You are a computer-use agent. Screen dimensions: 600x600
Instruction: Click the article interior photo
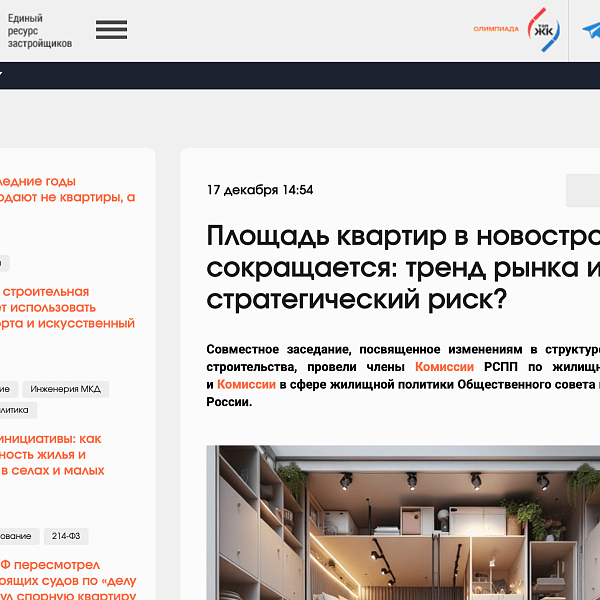coord(403,522)
